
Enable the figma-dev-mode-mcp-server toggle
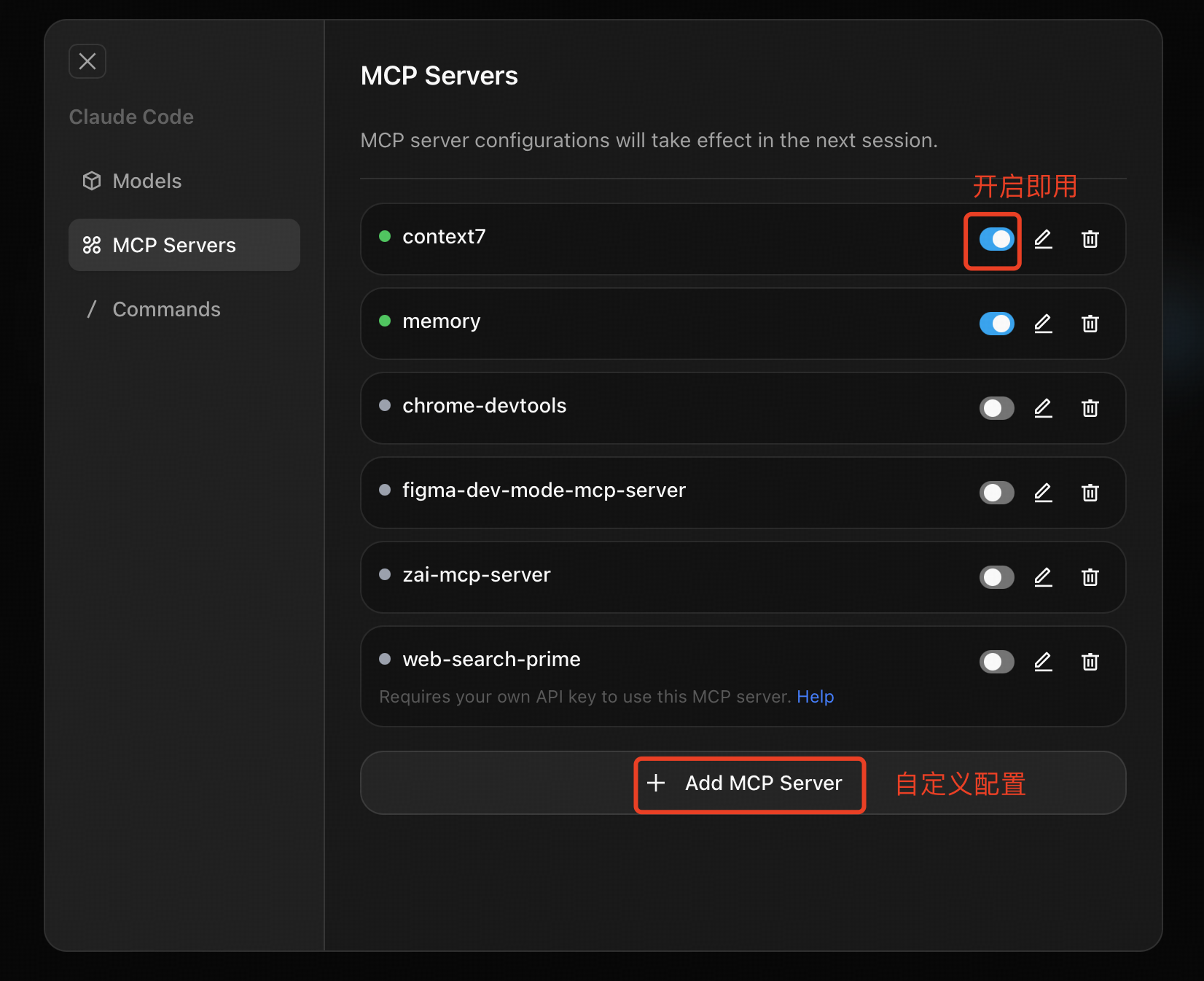pyautogui.click(x=996, y=493)
